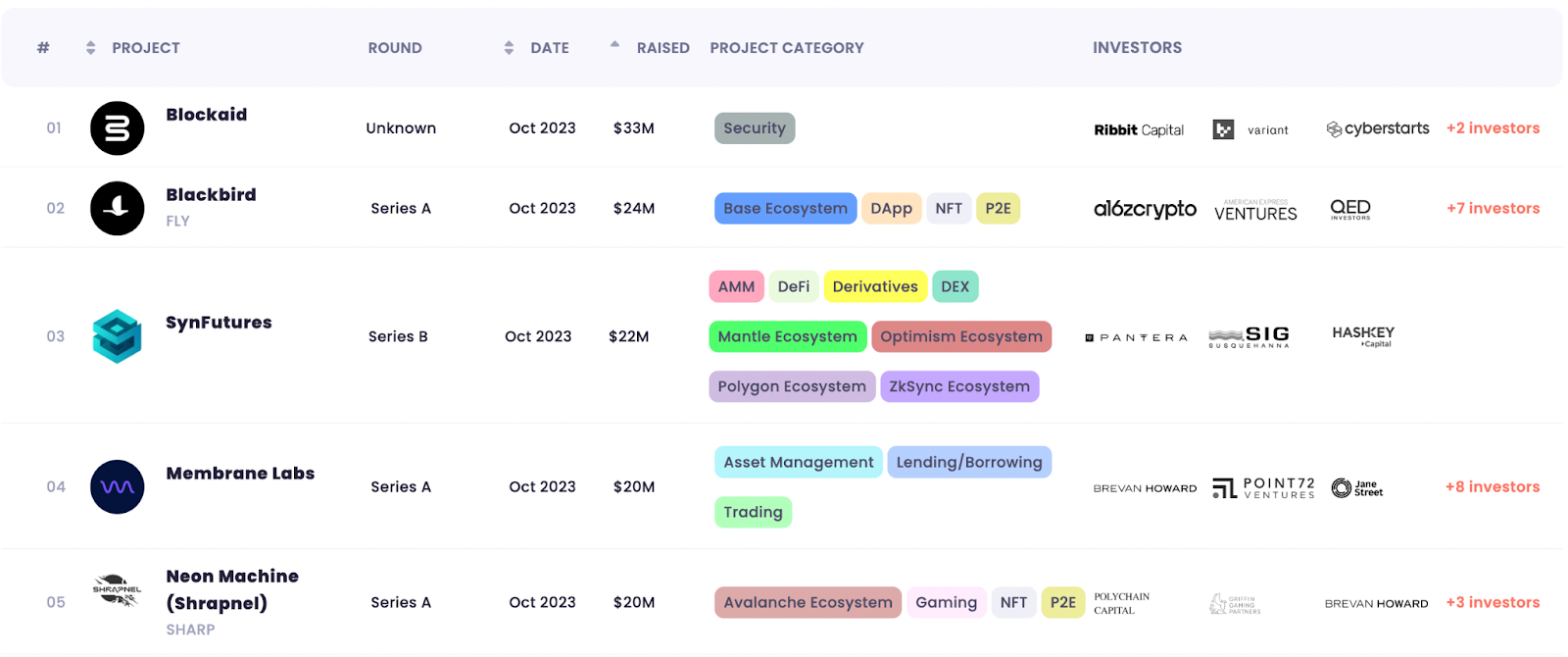
Task: Click the Membrane Labs logo
Action: [118, 487]
